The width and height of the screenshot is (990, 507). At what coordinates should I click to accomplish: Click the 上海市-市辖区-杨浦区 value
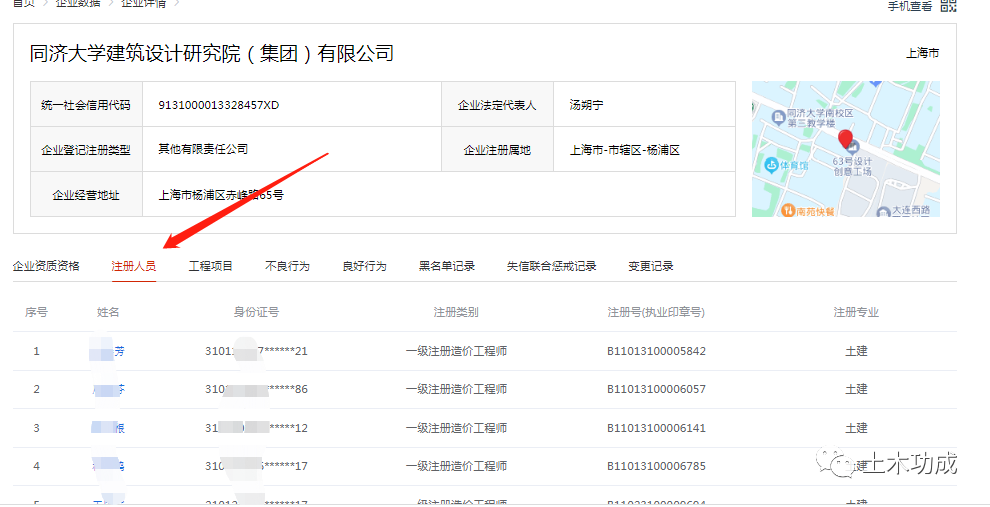[624, 150]
